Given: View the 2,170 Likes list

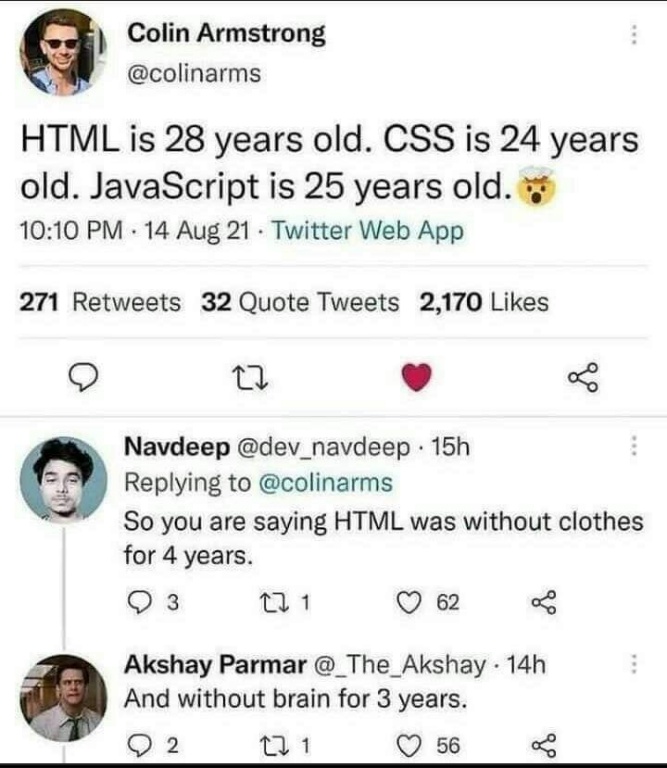Looking at the screenshot, I should pos(484,302).
